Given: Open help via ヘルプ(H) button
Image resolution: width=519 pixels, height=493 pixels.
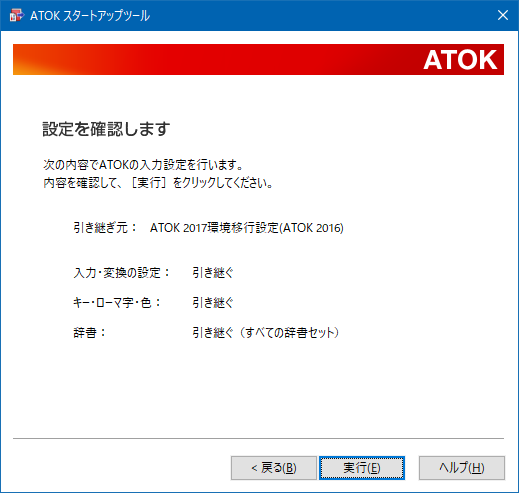Looking at the screenshot, I should (462, 468).
